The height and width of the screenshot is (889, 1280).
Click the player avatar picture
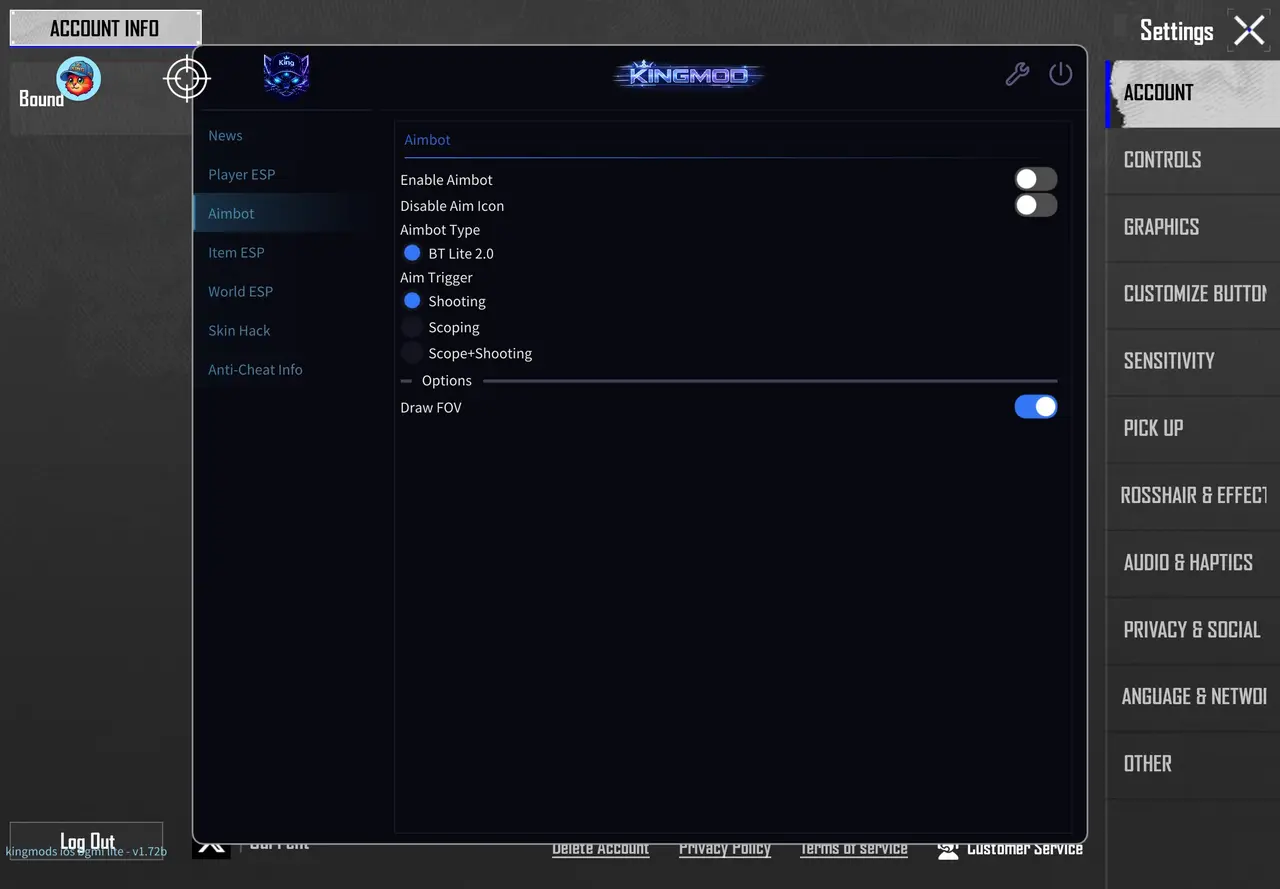pyautogui.click(x=76, y=79)
